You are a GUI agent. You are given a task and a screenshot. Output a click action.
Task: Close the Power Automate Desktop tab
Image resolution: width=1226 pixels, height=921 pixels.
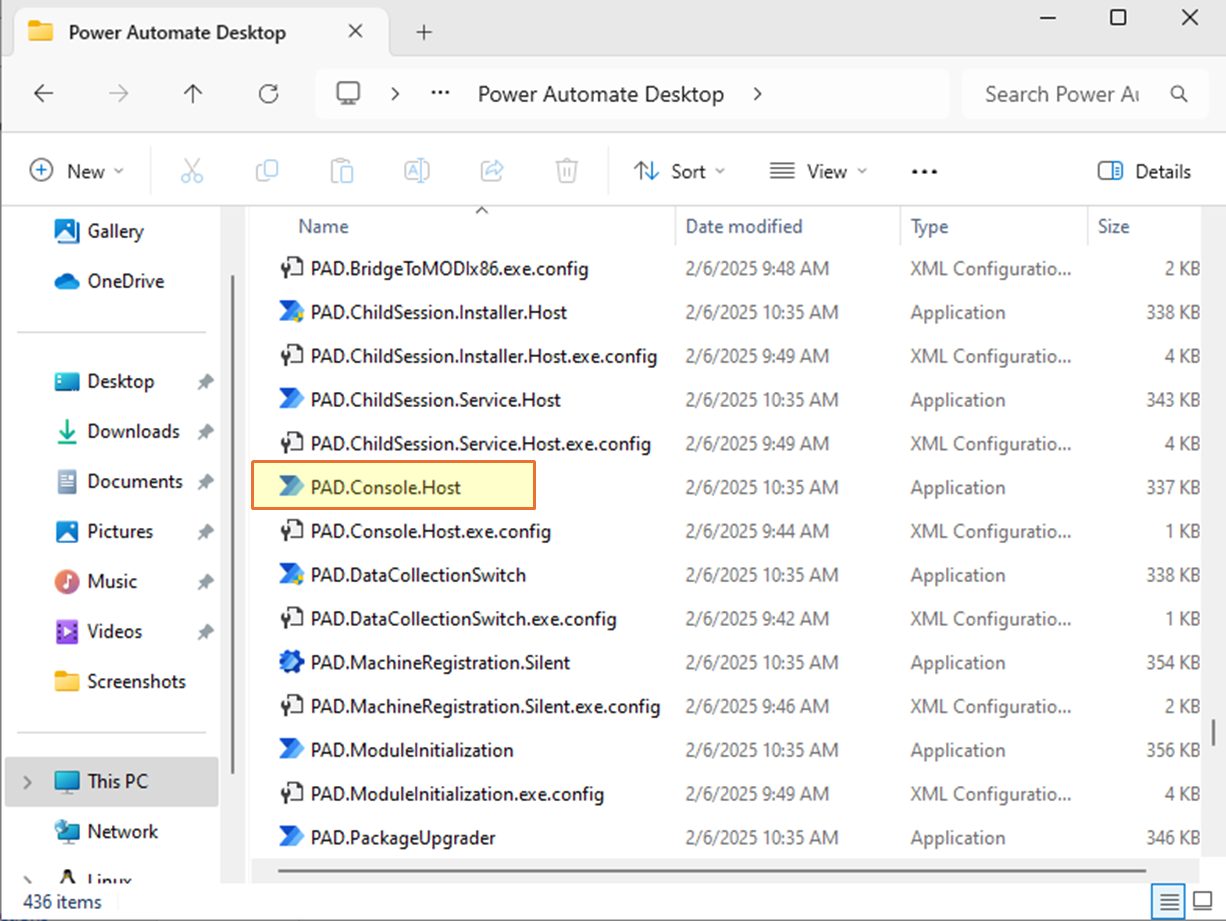tap(355, 32)
